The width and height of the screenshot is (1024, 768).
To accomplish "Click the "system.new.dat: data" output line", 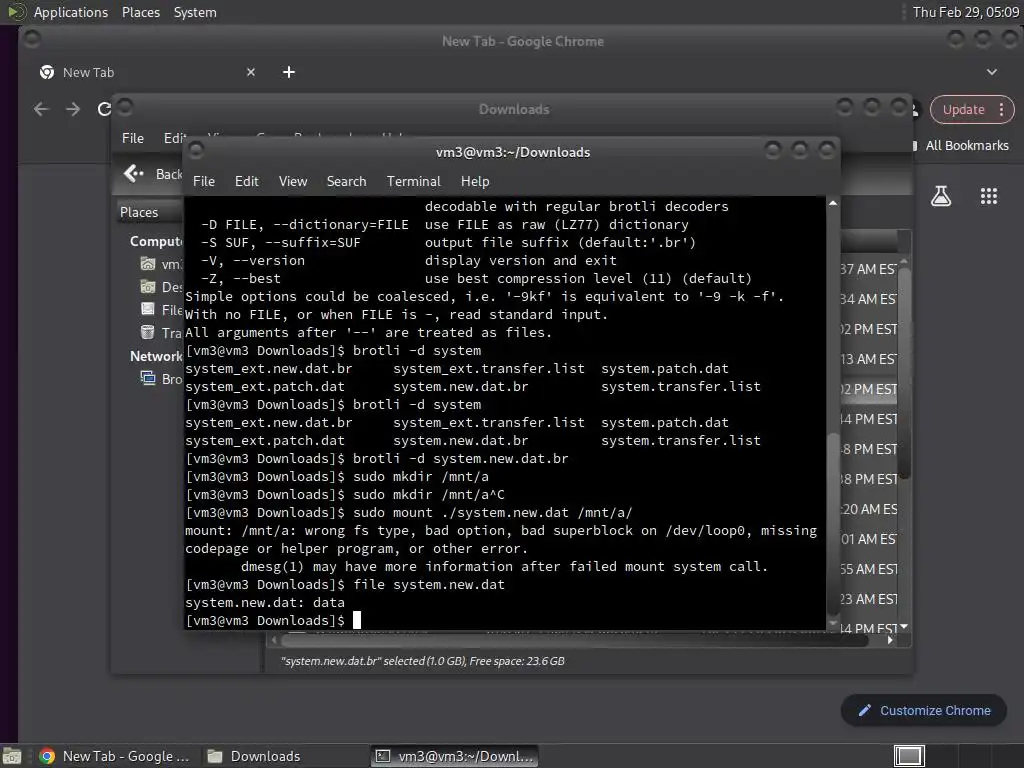I will click(264, 603).
